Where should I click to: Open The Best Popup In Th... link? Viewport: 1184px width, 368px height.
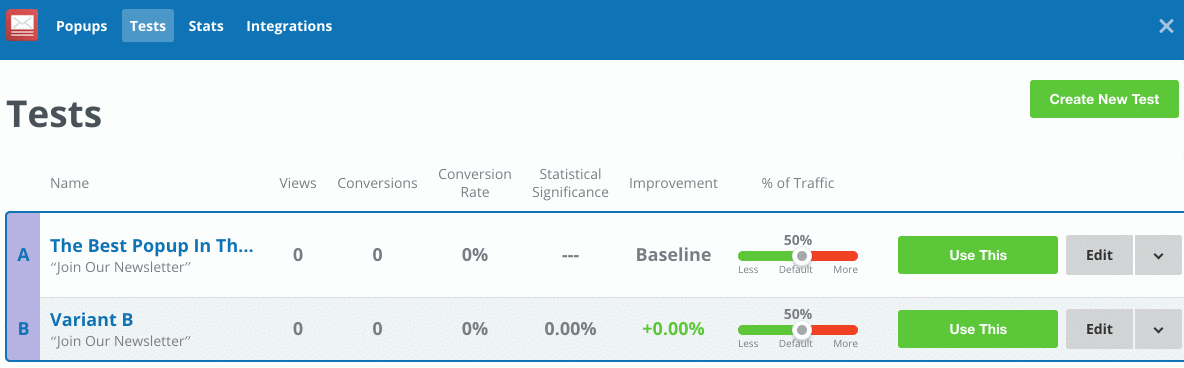pyautogui.click(x=152, y=246)
